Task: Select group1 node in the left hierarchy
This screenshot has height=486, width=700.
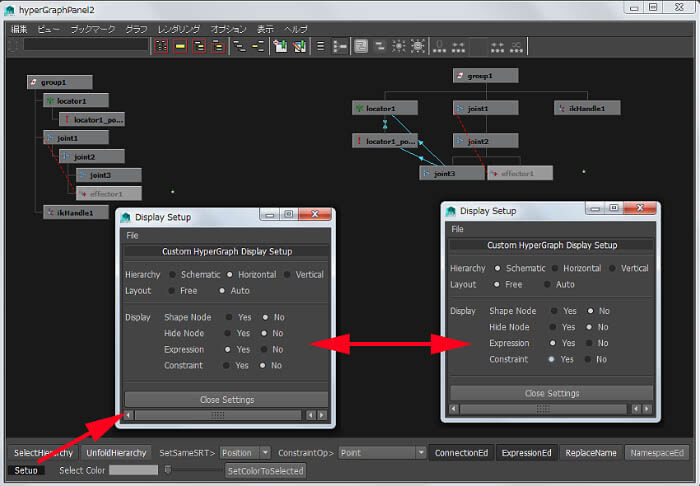Action: [60, 82]
